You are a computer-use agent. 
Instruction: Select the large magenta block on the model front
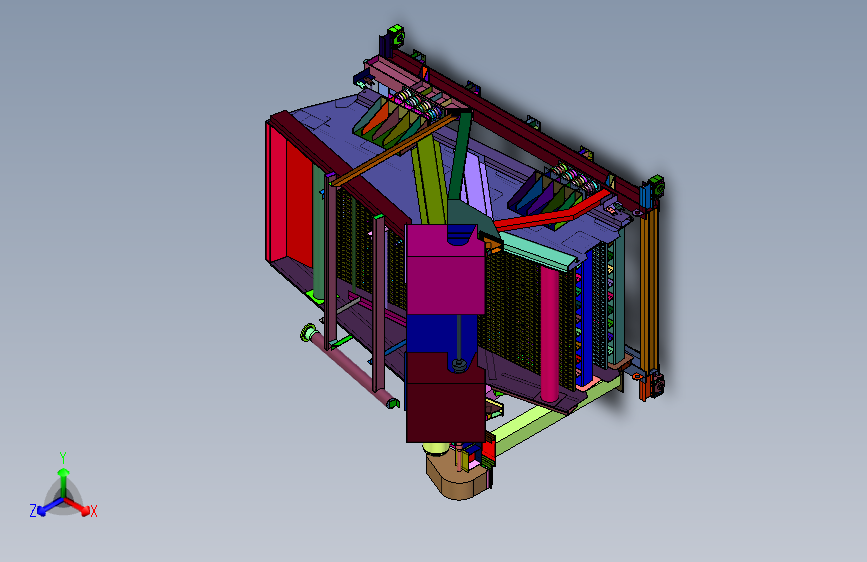[445, 270]
